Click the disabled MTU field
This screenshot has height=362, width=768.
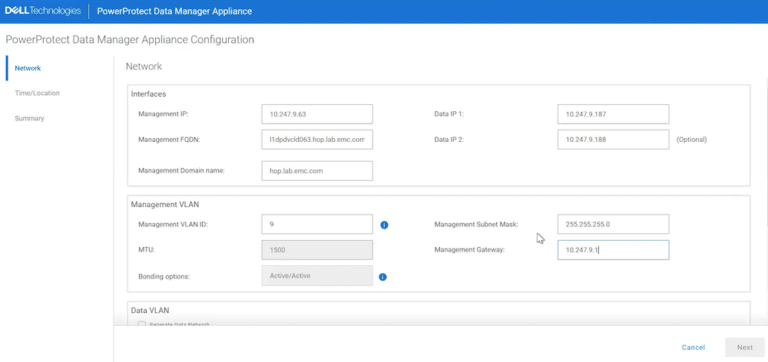point(317,250)
